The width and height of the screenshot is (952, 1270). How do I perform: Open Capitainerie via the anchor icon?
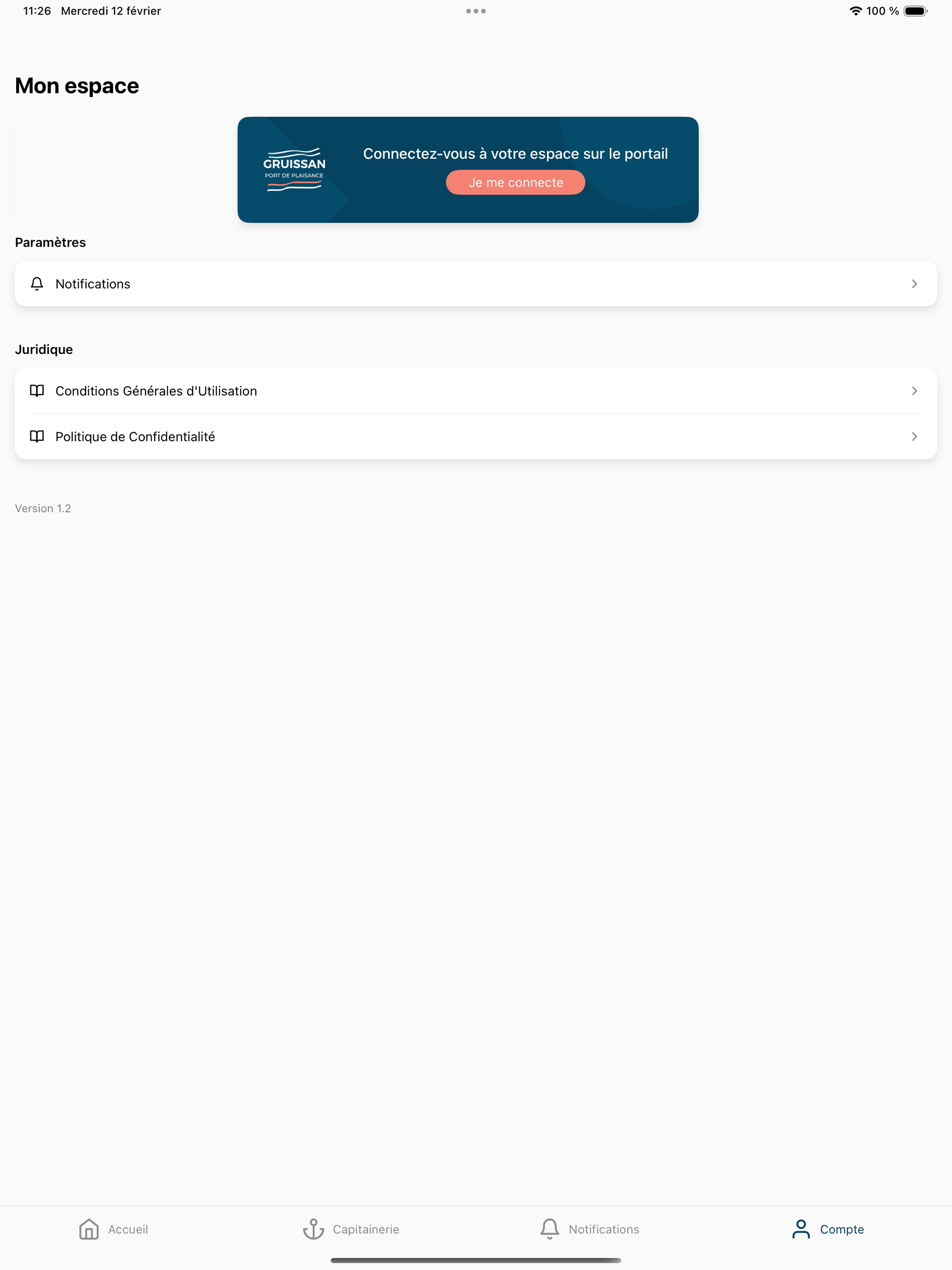click(x=313, y=1229)
